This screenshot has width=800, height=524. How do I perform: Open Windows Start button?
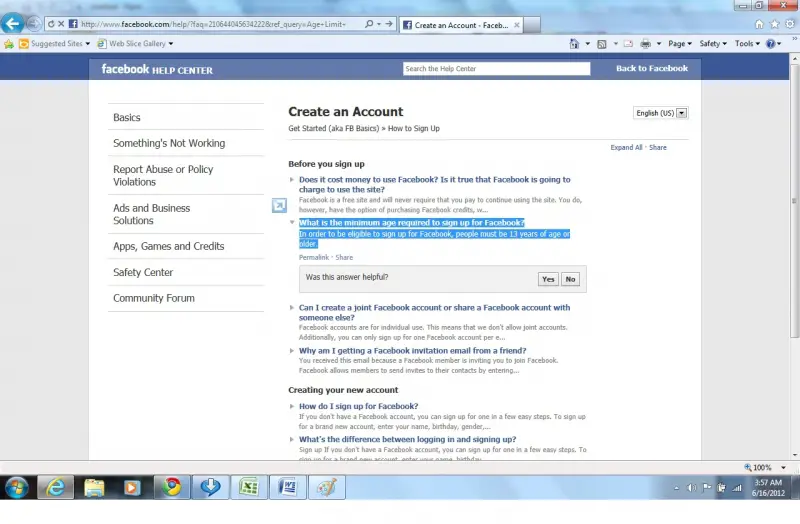17,488
